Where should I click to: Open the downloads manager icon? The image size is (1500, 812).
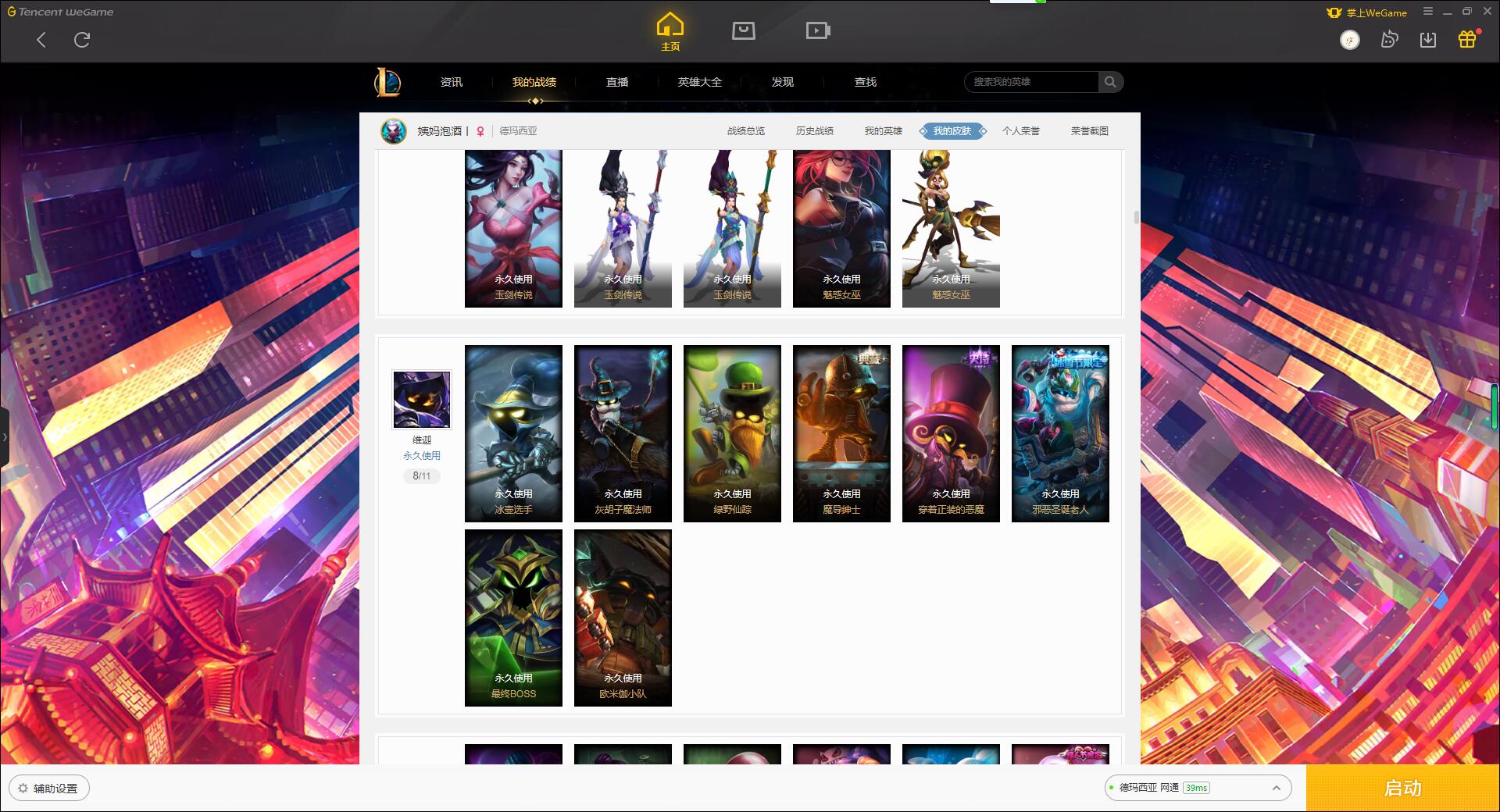(1428, 40)
